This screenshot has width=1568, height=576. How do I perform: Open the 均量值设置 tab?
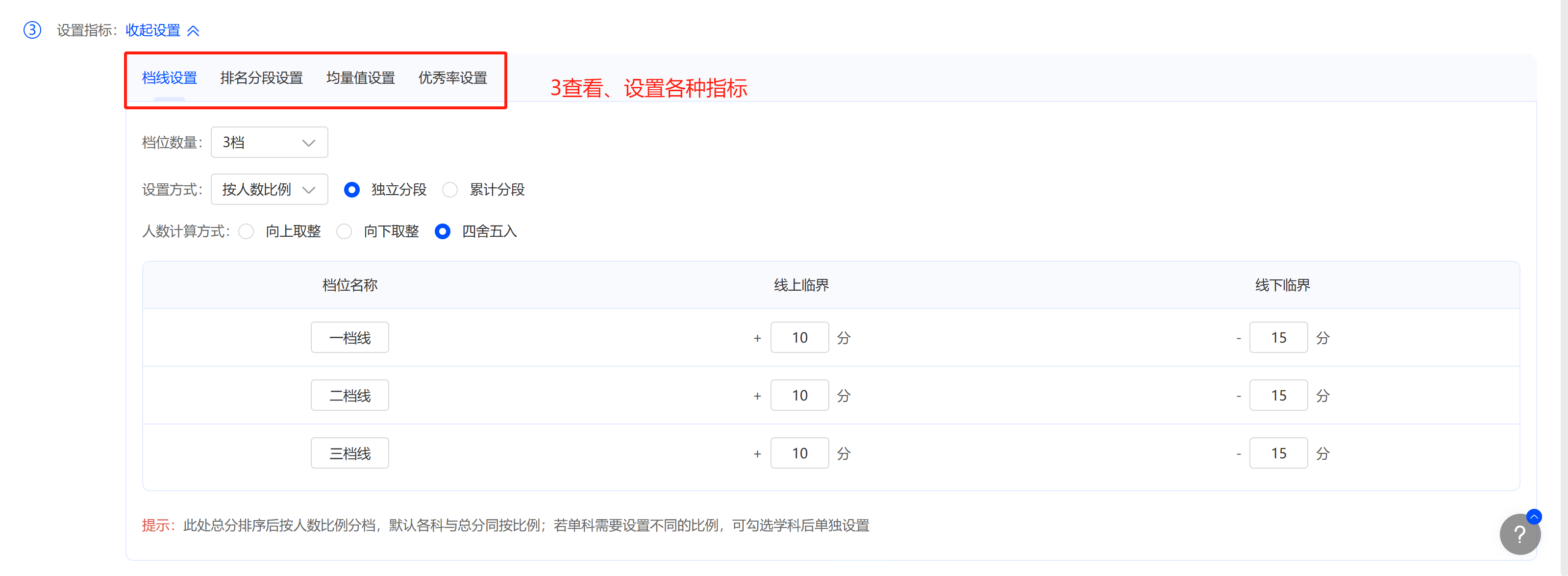(x=360, y=78)
